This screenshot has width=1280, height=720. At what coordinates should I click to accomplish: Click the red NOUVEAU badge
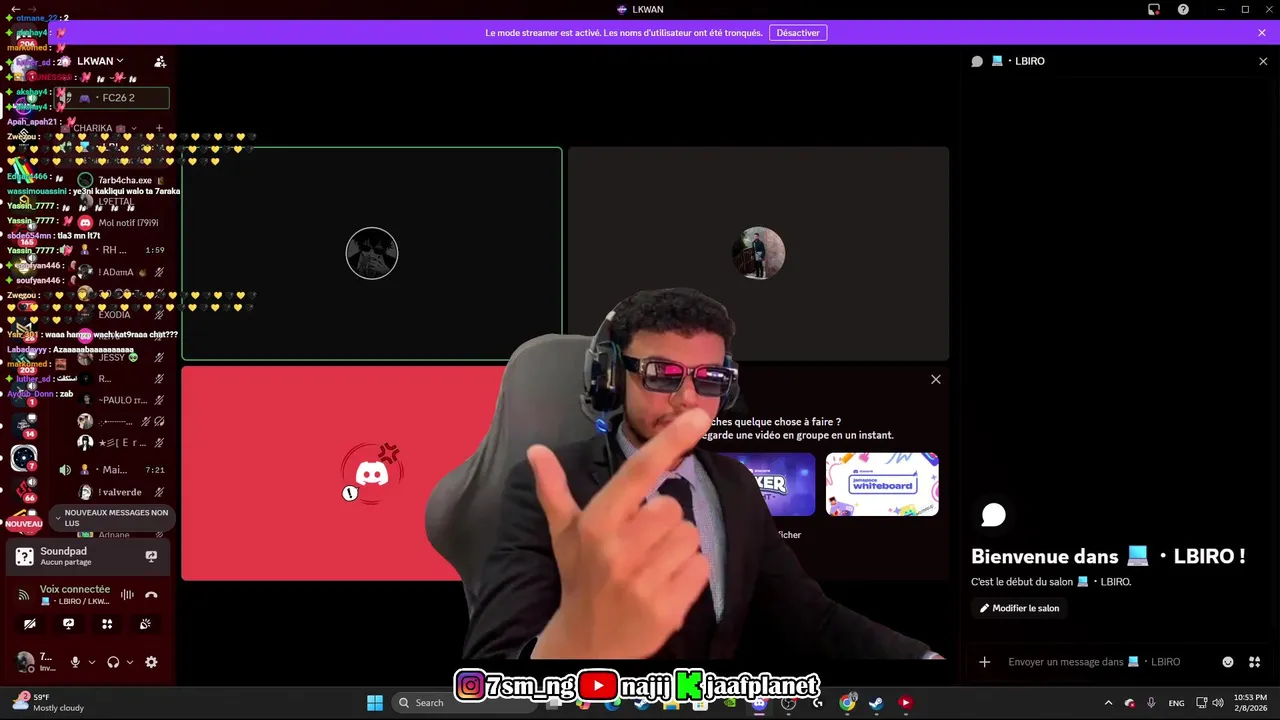tap(24, 524)
